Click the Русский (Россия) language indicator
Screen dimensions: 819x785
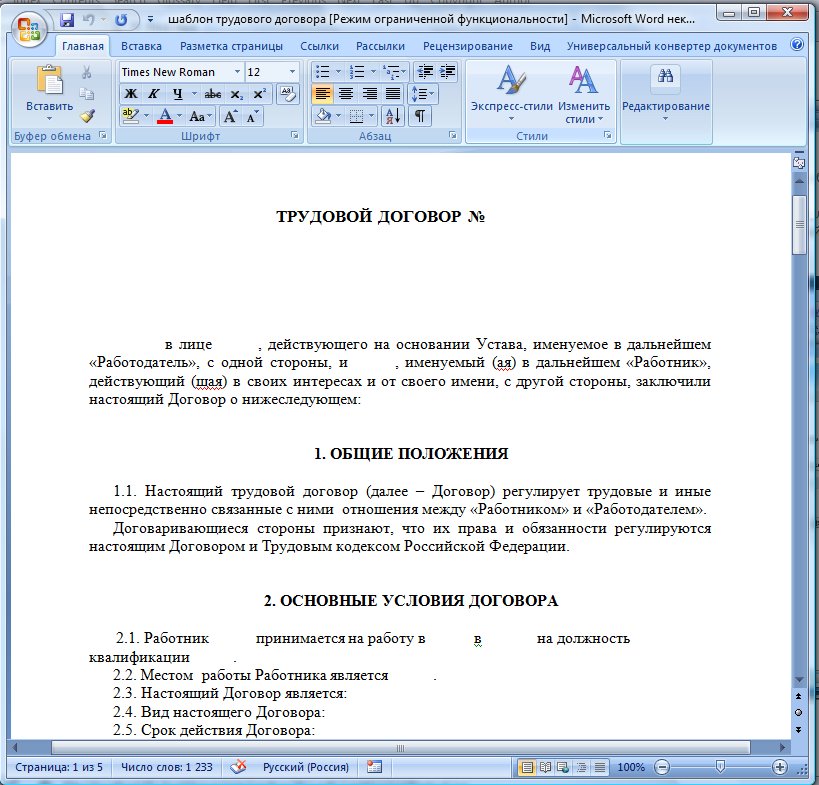[306, 767]
